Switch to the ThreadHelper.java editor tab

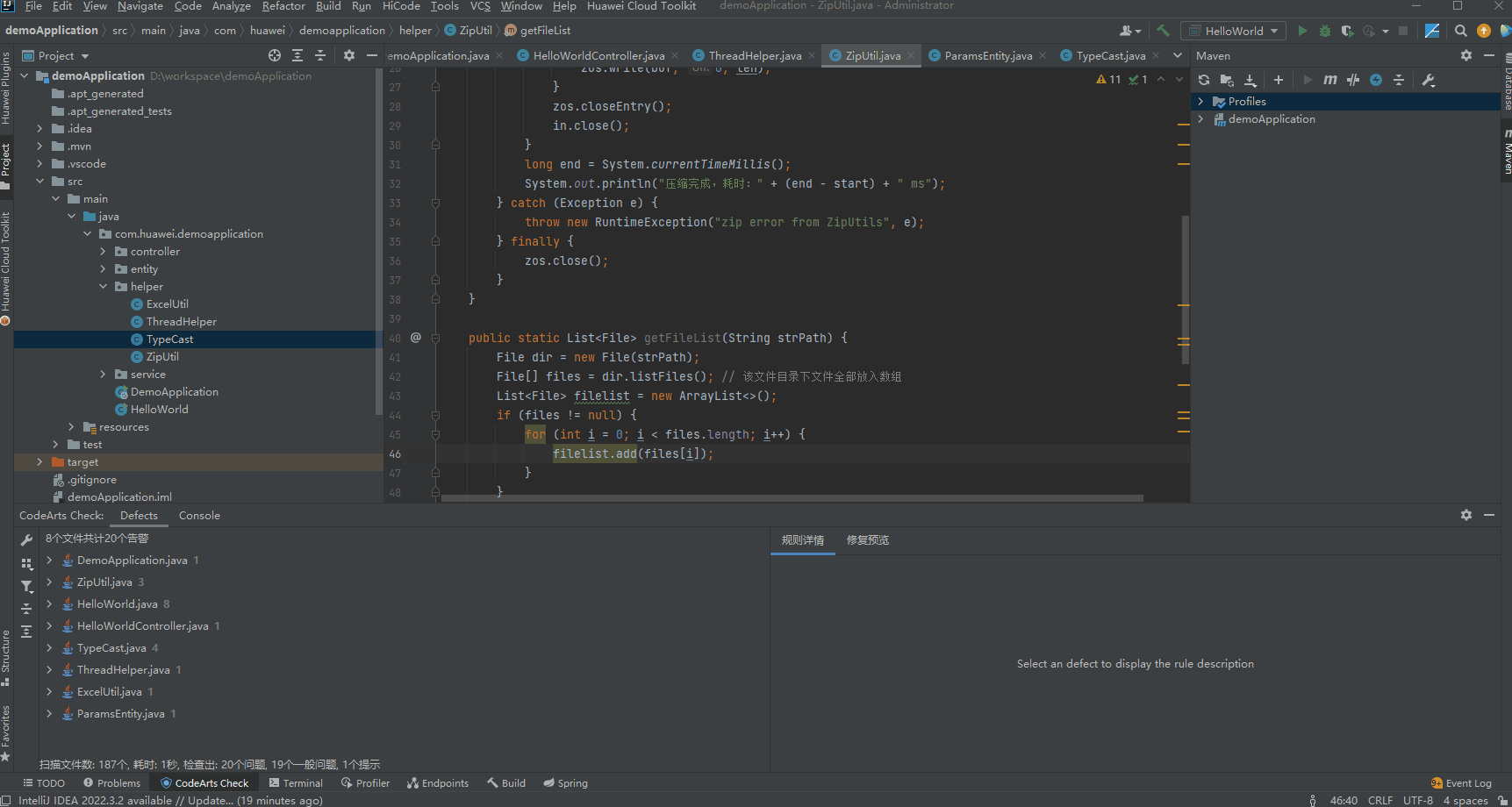click(x=755, y=55)
